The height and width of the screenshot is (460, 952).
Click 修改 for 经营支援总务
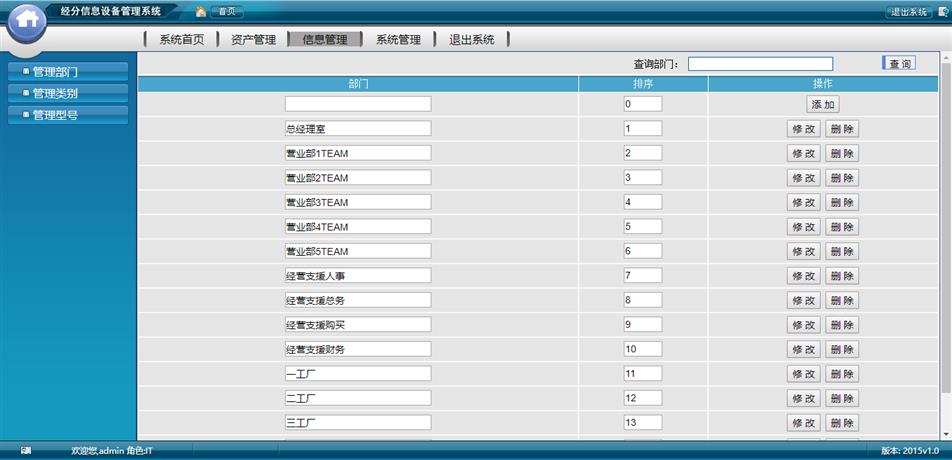tap(804, 300)
